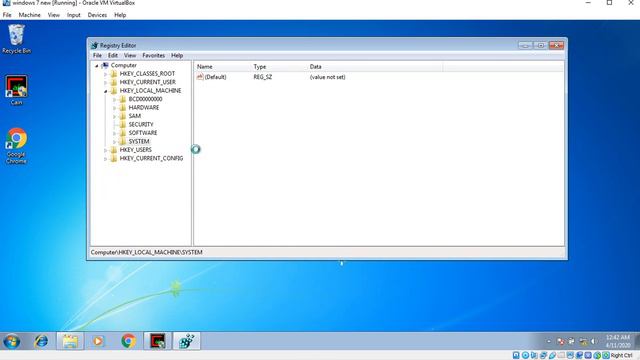This screenshot has width=640, height=360.
Task: Select the Registry Editor taskbar button
Action: coord(187,341)
